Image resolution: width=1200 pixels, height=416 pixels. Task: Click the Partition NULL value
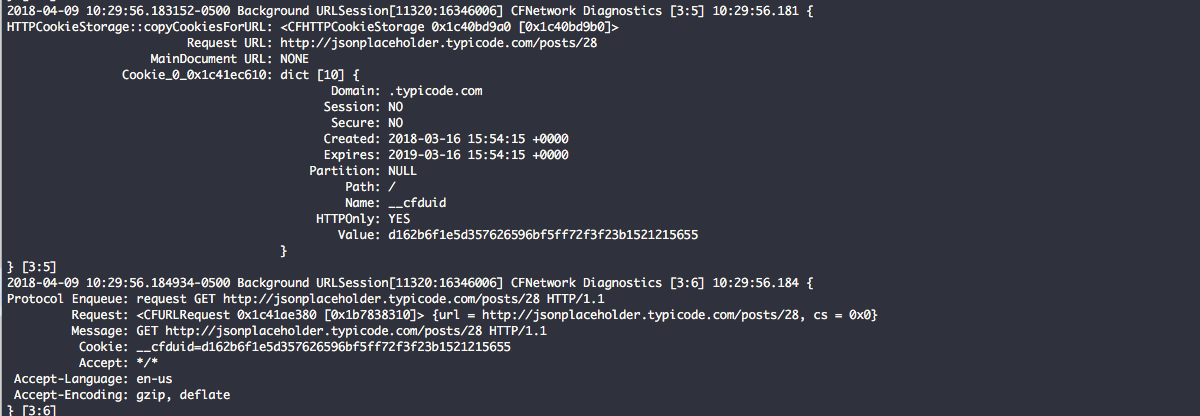(403, 171)
